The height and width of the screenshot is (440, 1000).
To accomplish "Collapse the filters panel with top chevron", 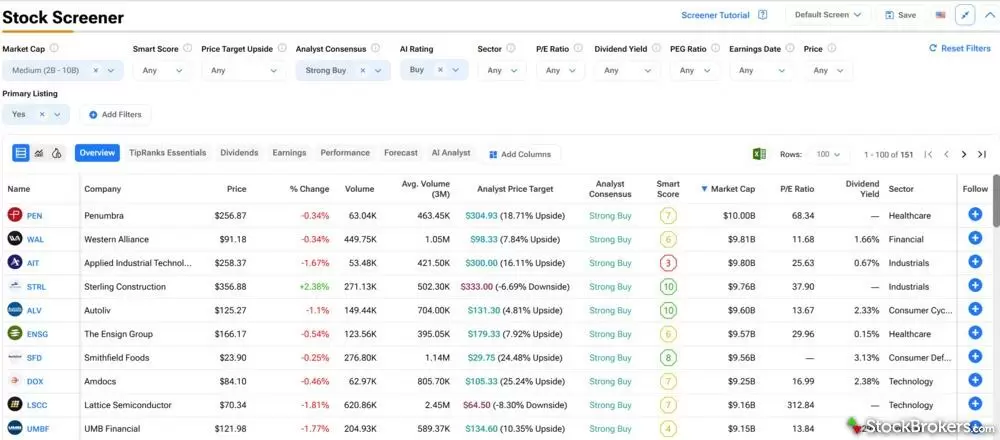I will (989, 15).
